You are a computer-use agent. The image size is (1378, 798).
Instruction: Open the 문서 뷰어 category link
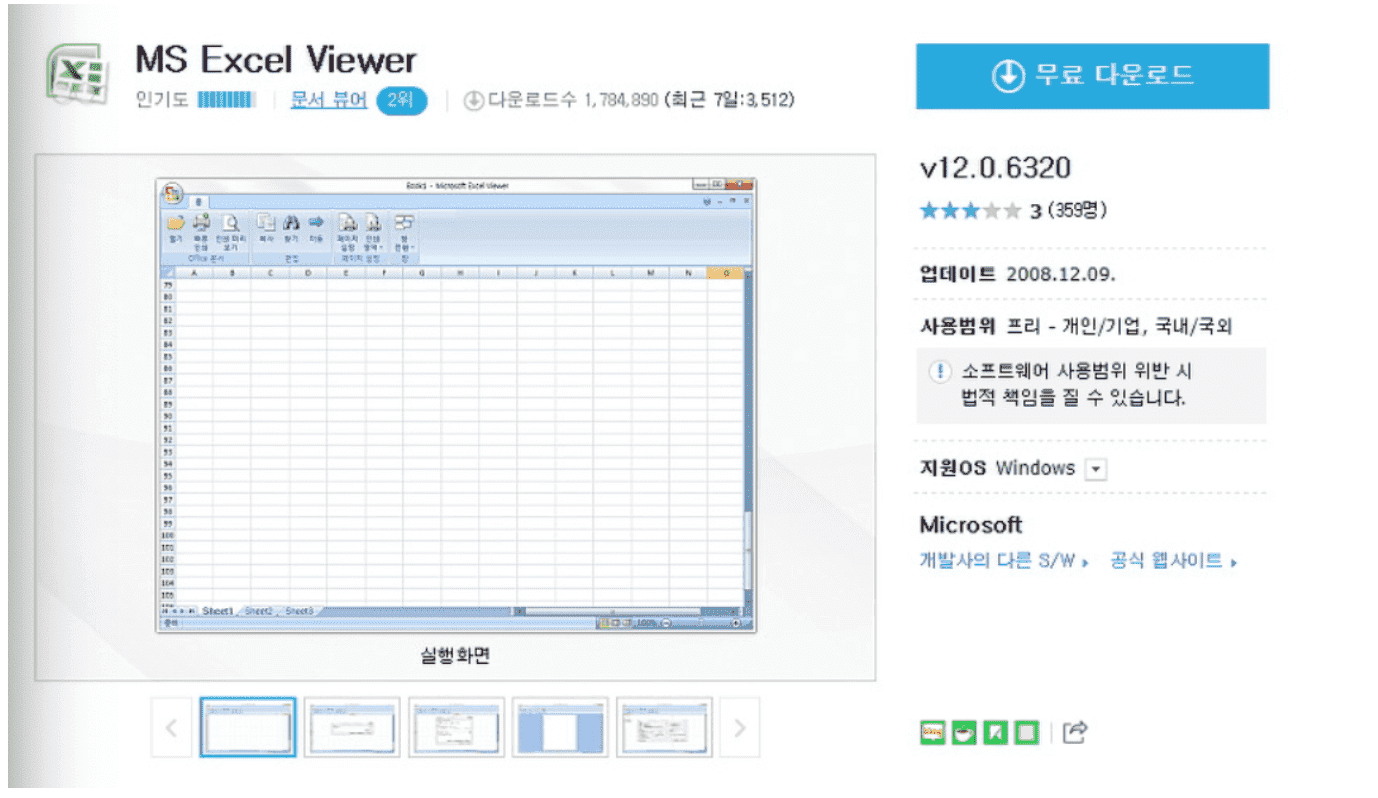[328, 100]
